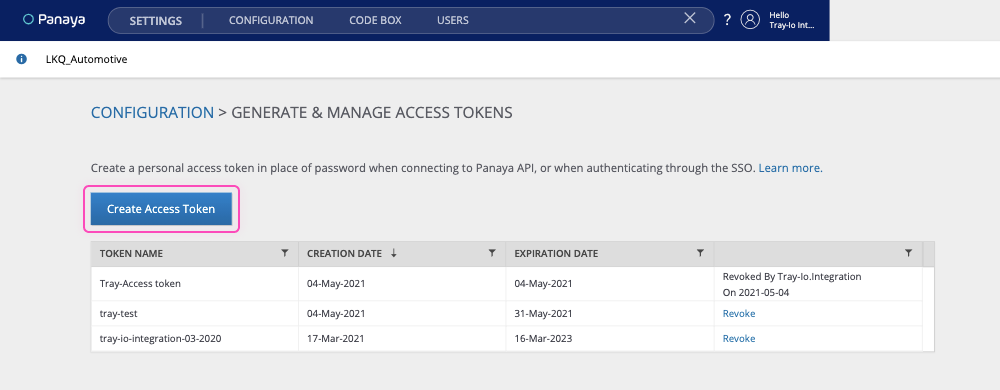Select the Tray-Access token row name
This screenshot has width=1000, height=390.
pyautogui.click(x=140, y=284)
